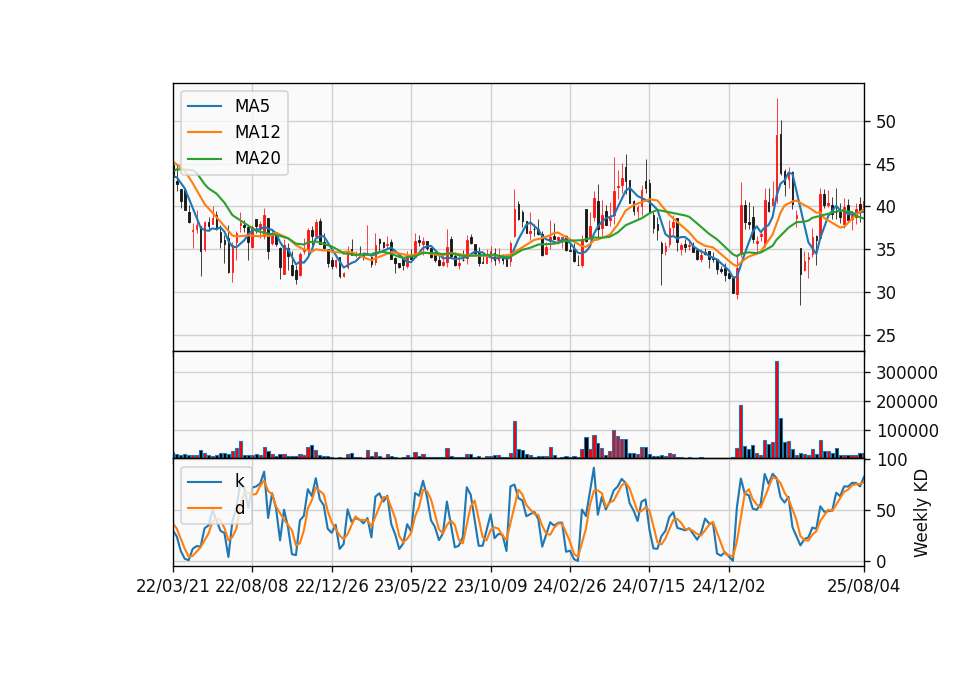Select the 22/08/08 date label
The width and height of the screenshot is (960, 690).
coord(252,586)
